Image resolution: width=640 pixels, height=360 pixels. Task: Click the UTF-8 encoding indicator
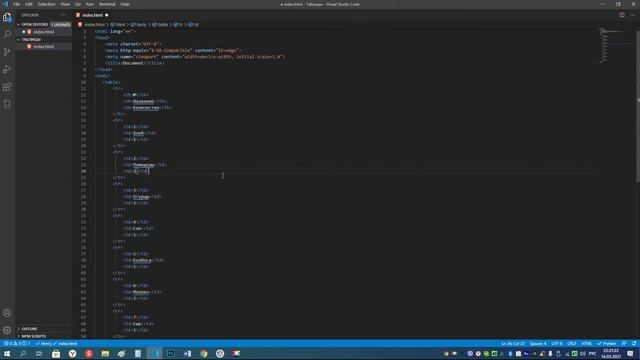coord(557,344)
